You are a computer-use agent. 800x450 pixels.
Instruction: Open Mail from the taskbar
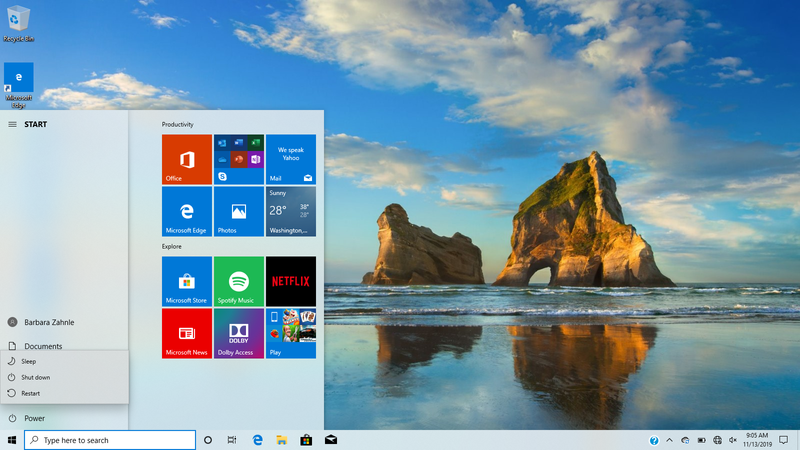[x=331, y=440]
